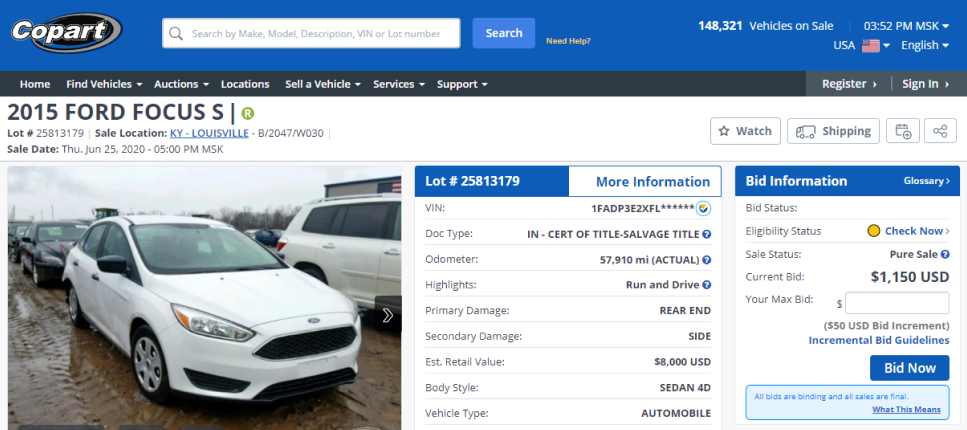This screenshot has width=967, height=430.
Task: Click the help icon next to Run and Drive
Action: (x=706, y=285)
